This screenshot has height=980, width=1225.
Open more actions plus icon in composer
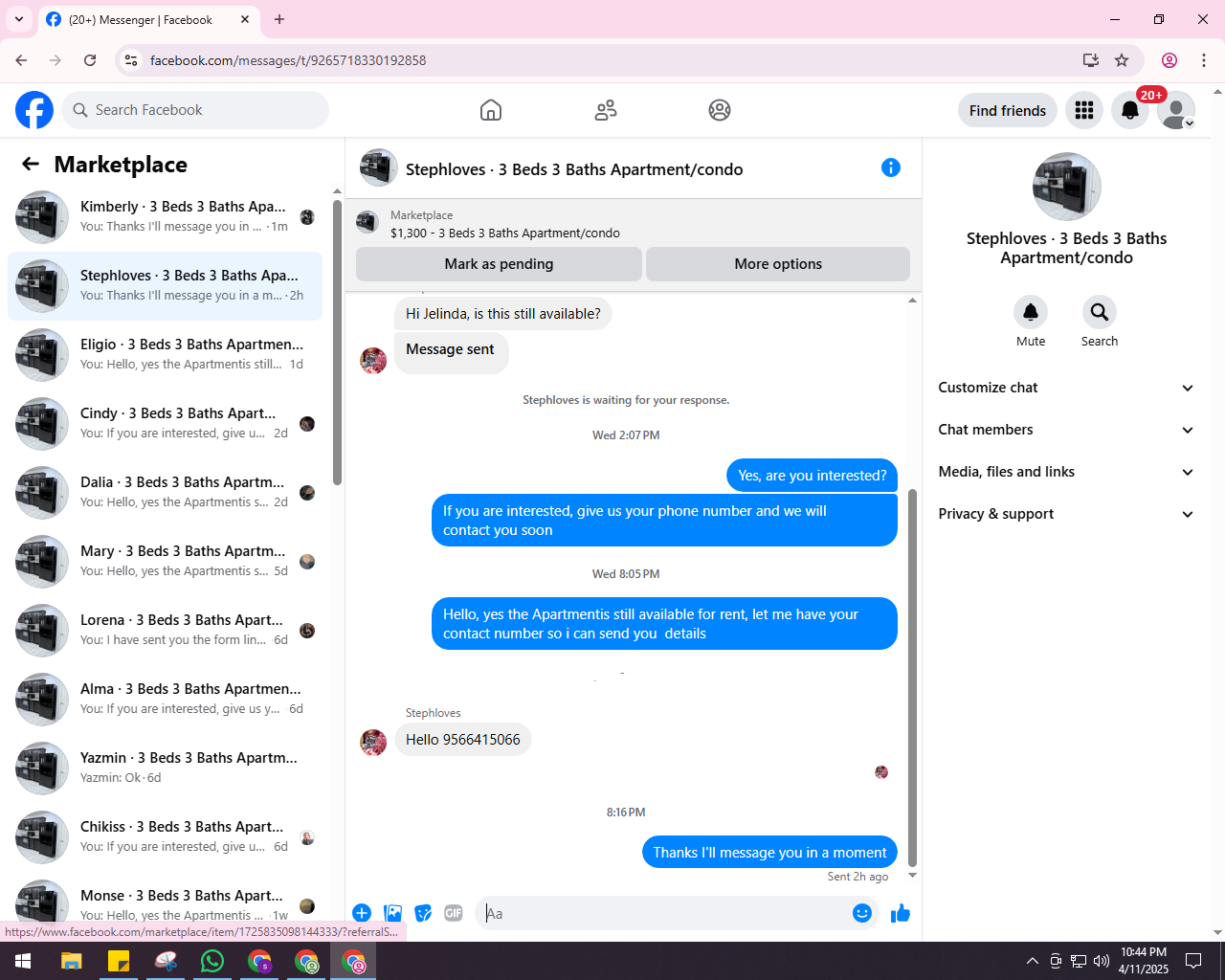362,913
